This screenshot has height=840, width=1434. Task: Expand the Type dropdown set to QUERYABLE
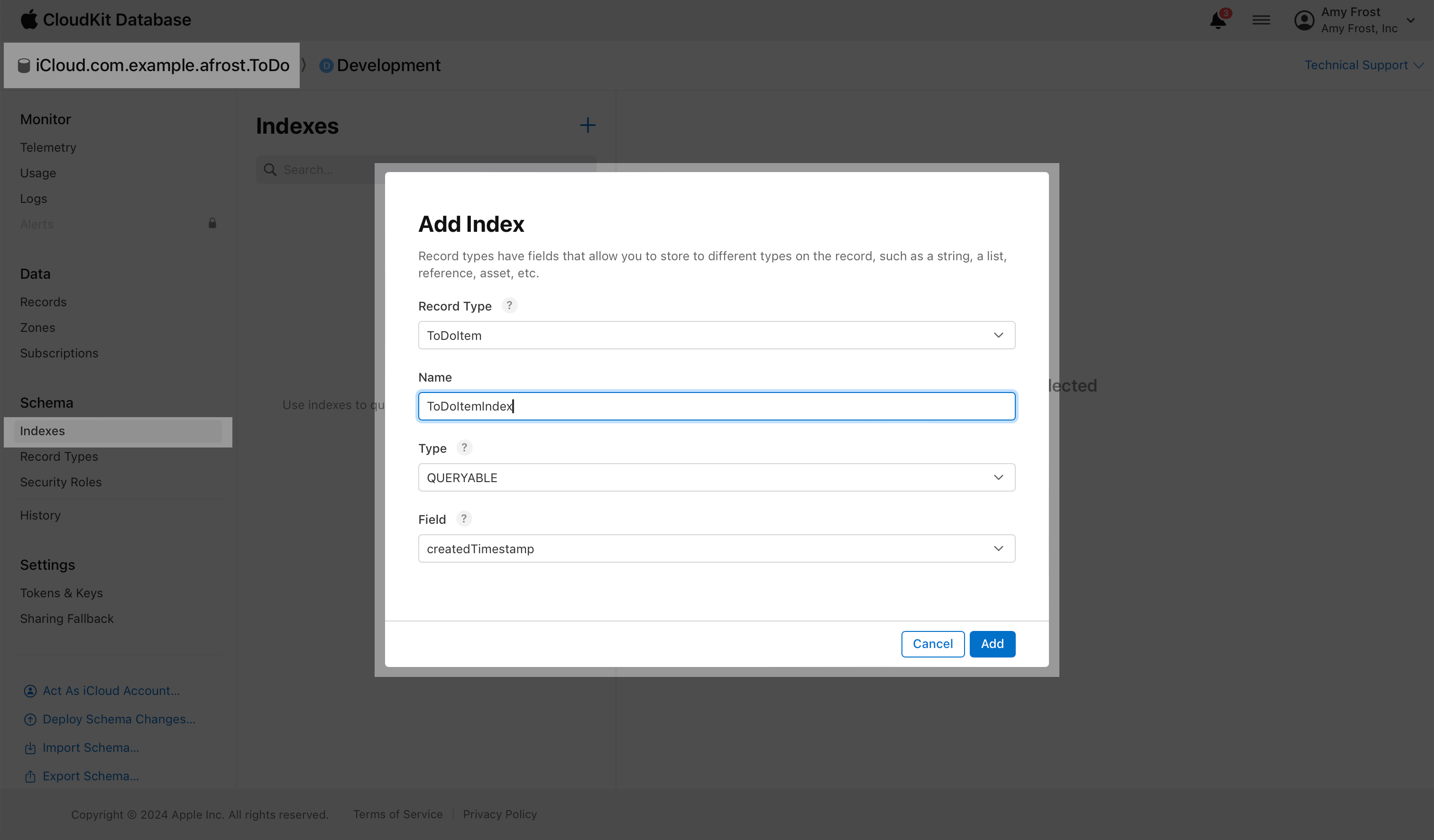(716, 477)
